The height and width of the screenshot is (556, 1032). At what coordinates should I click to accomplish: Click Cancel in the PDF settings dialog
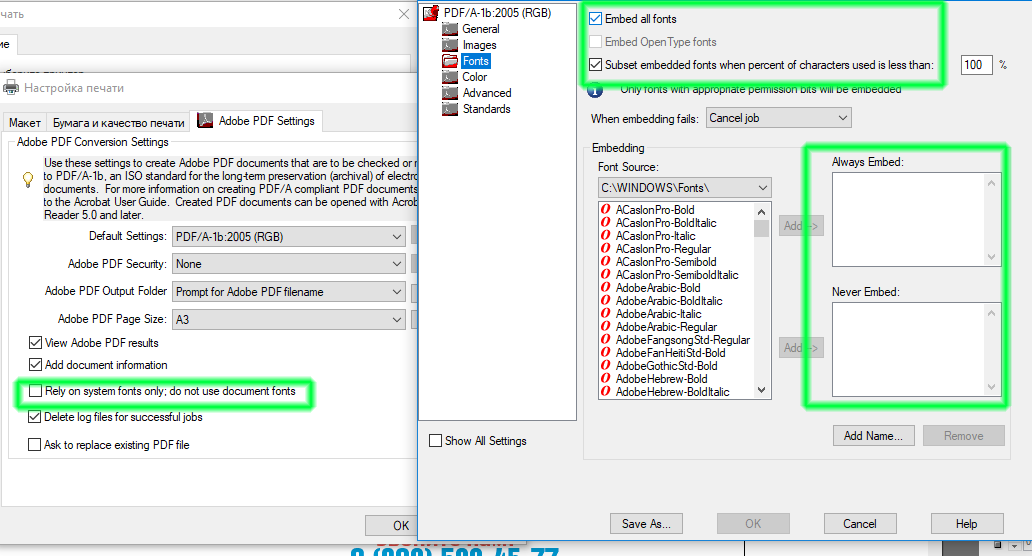coord(860,524)
